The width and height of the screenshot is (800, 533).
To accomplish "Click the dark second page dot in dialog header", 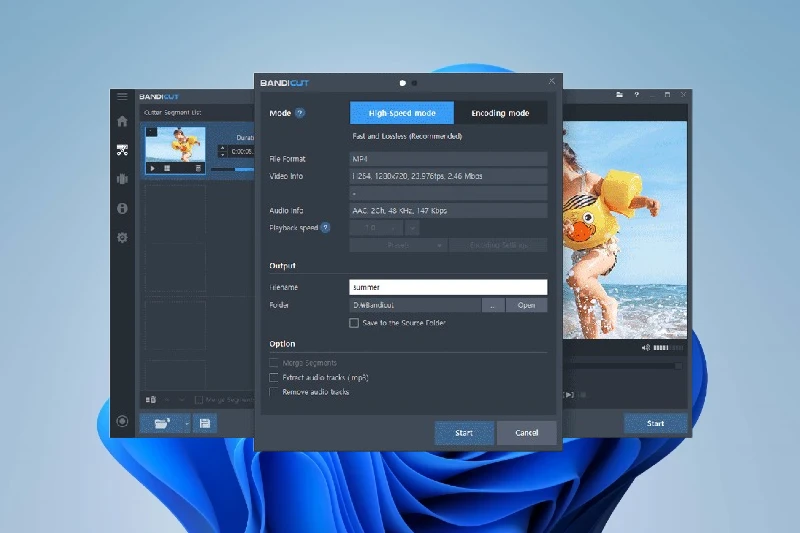I will tap(414, 83).
